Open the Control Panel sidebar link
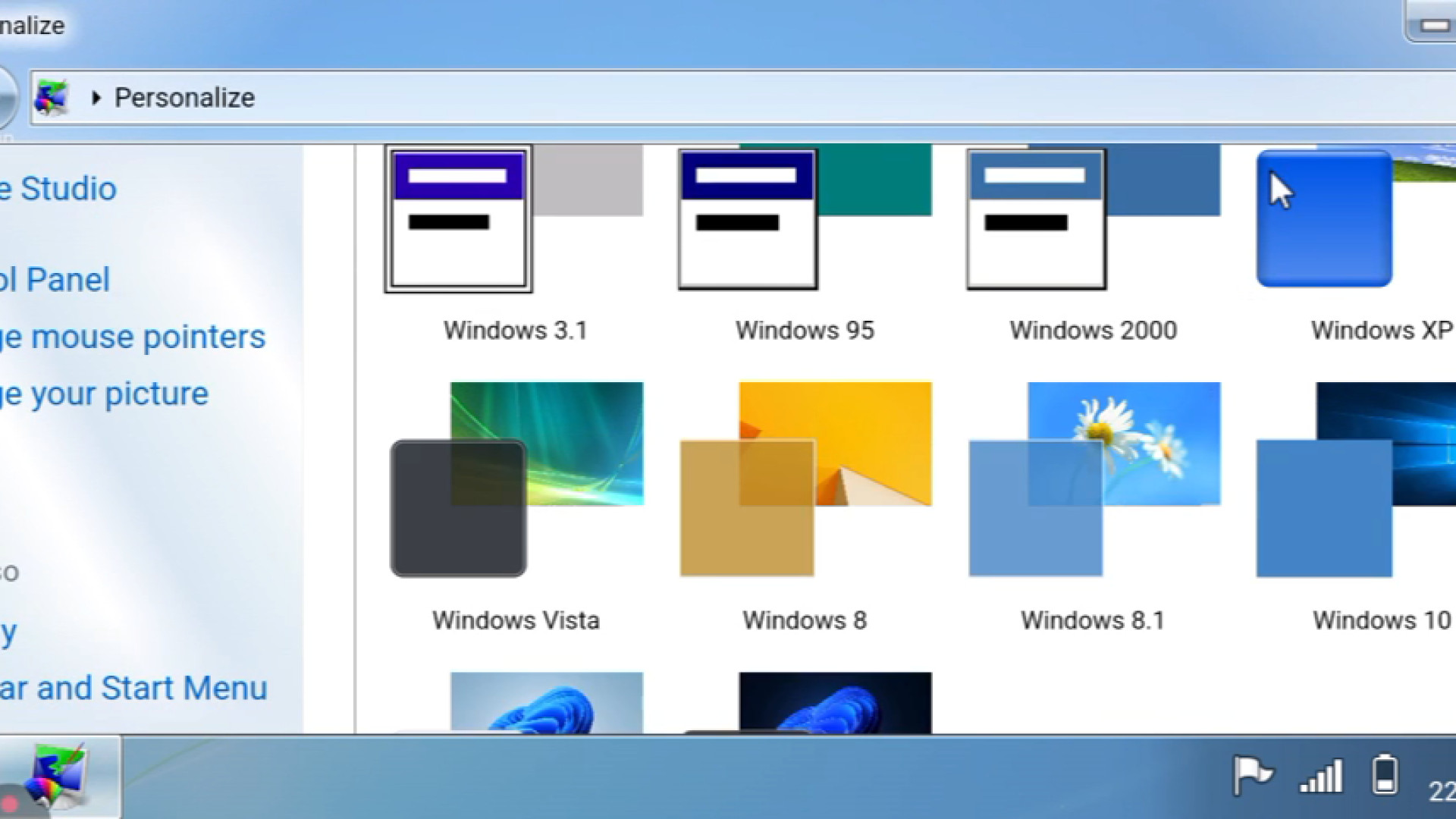The width and height of the screenshot is (1456, 819). point(55,280)
